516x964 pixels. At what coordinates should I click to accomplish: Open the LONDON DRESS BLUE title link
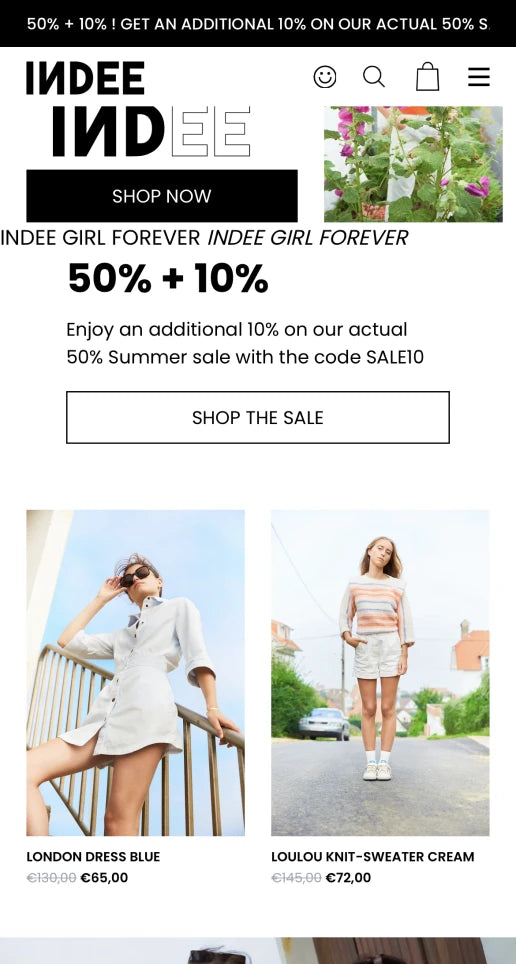click(93, 856)
